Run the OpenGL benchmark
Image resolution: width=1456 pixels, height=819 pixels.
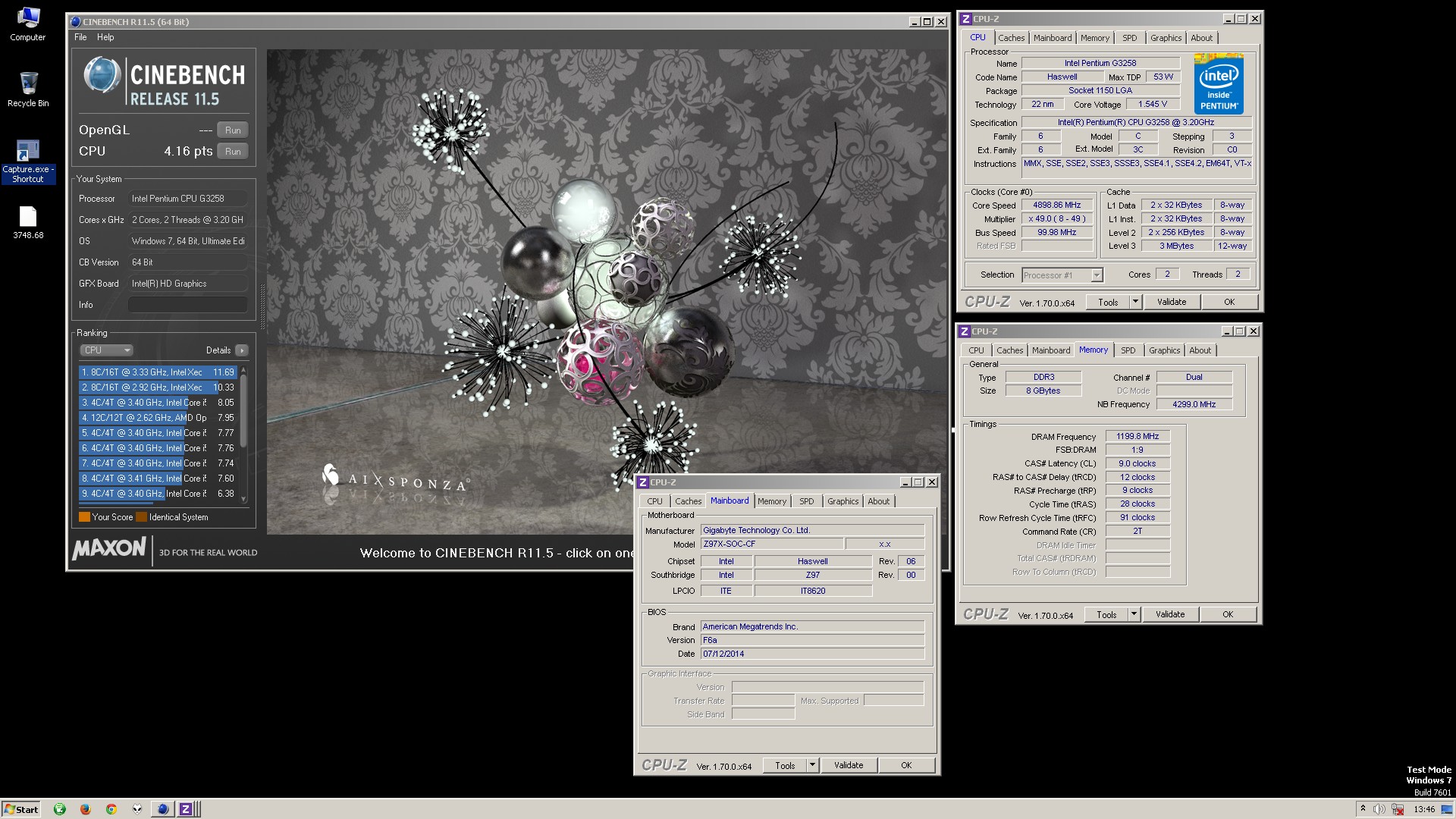[x=233, y=130]
